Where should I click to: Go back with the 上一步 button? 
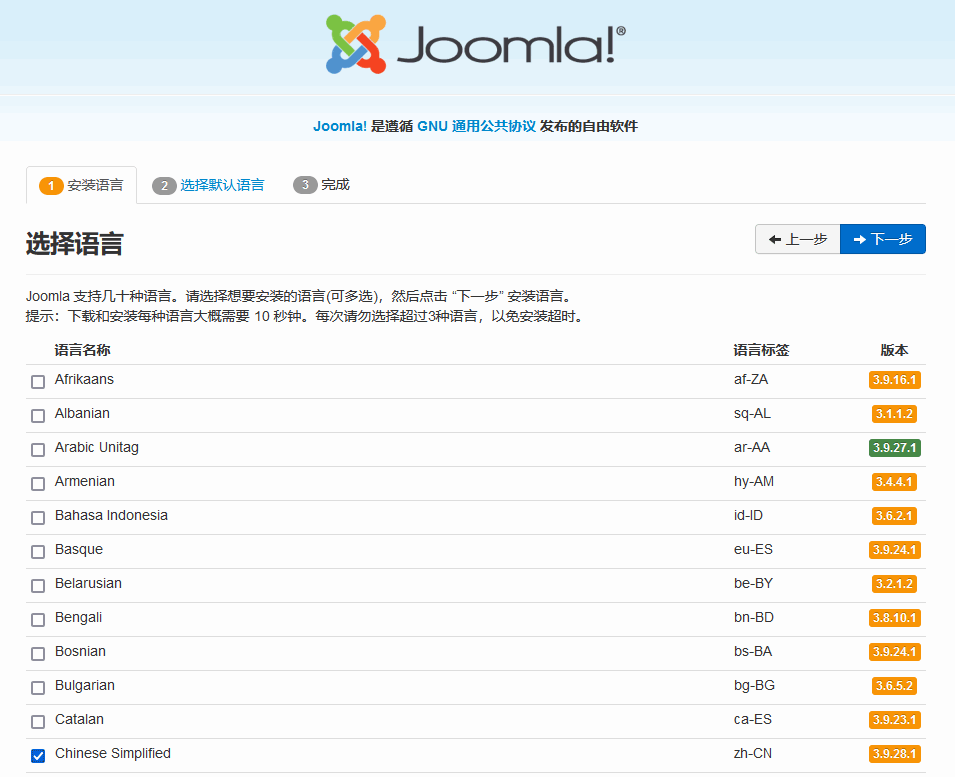[797, 239]
